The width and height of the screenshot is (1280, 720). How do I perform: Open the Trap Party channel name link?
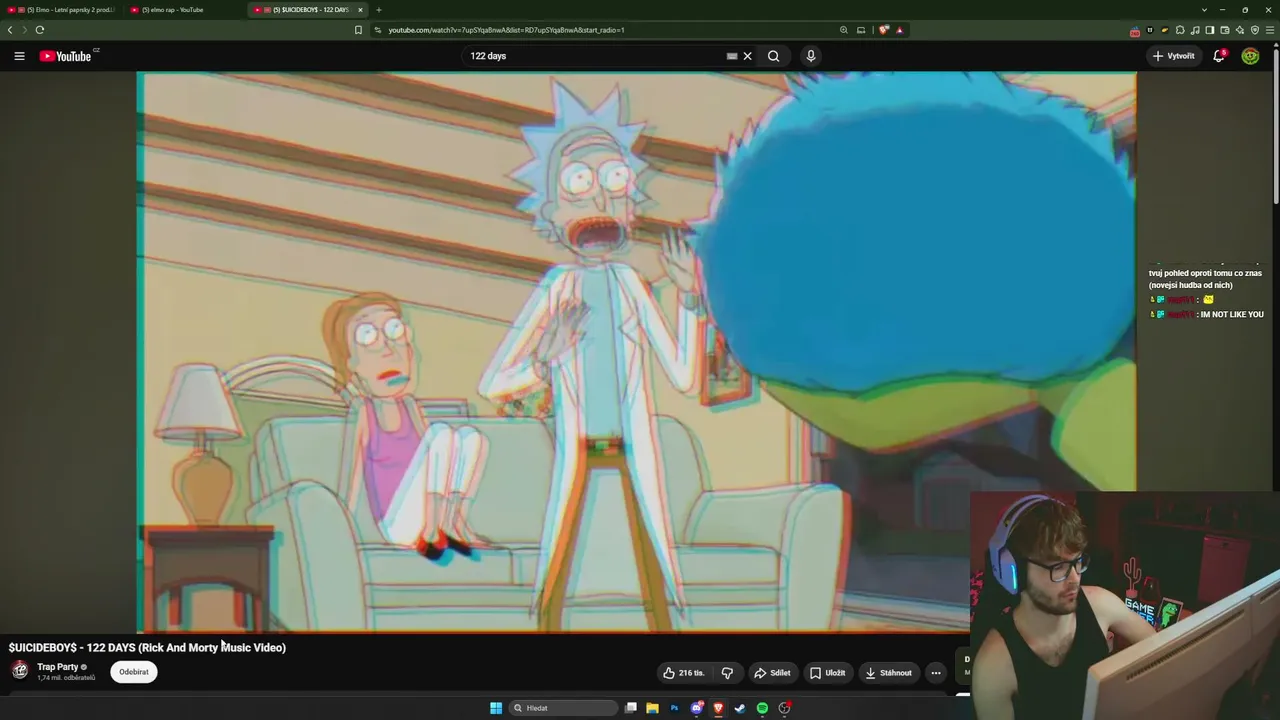click(58, 667)
